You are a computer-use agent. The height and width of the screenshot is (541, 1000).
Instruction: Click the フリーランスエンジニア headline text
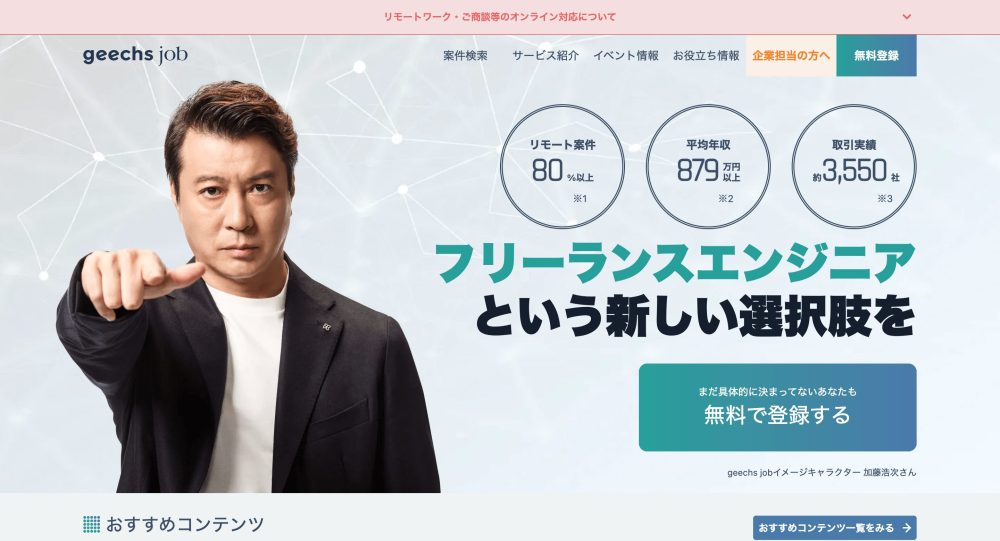675,262
